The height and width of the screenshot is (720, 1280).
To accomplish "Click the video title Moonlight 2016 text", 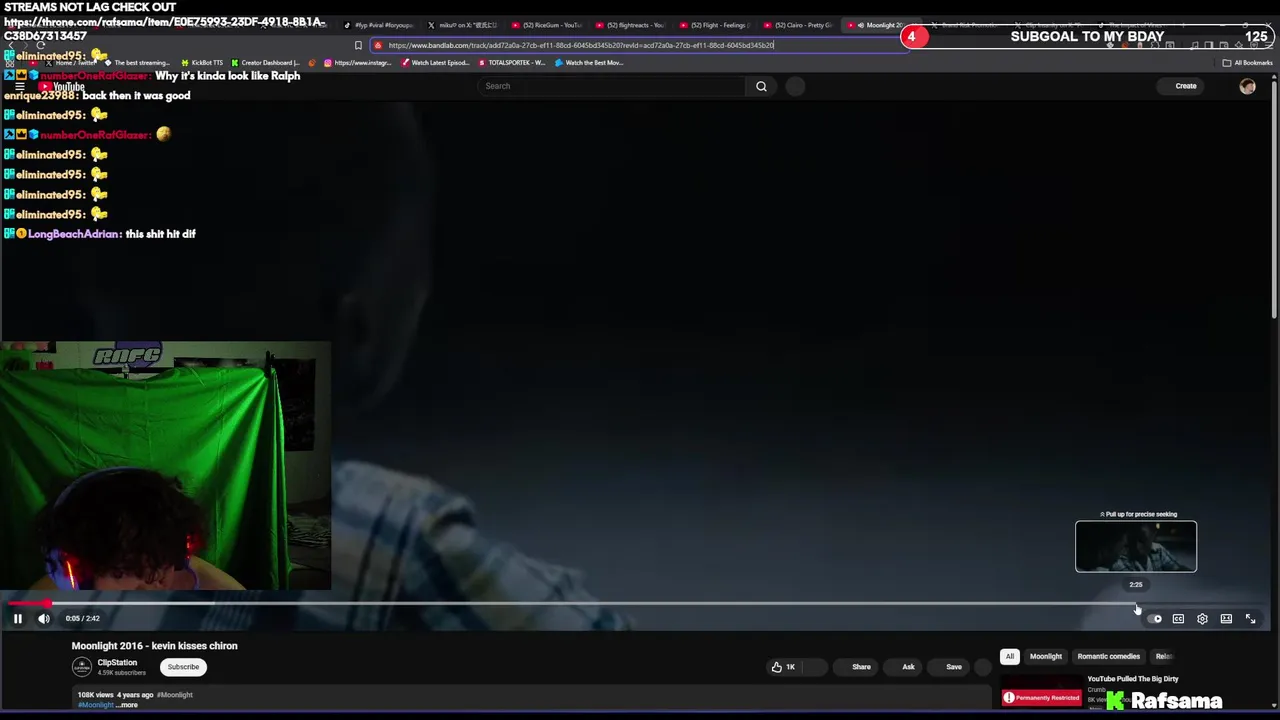I will coord(154,646).
